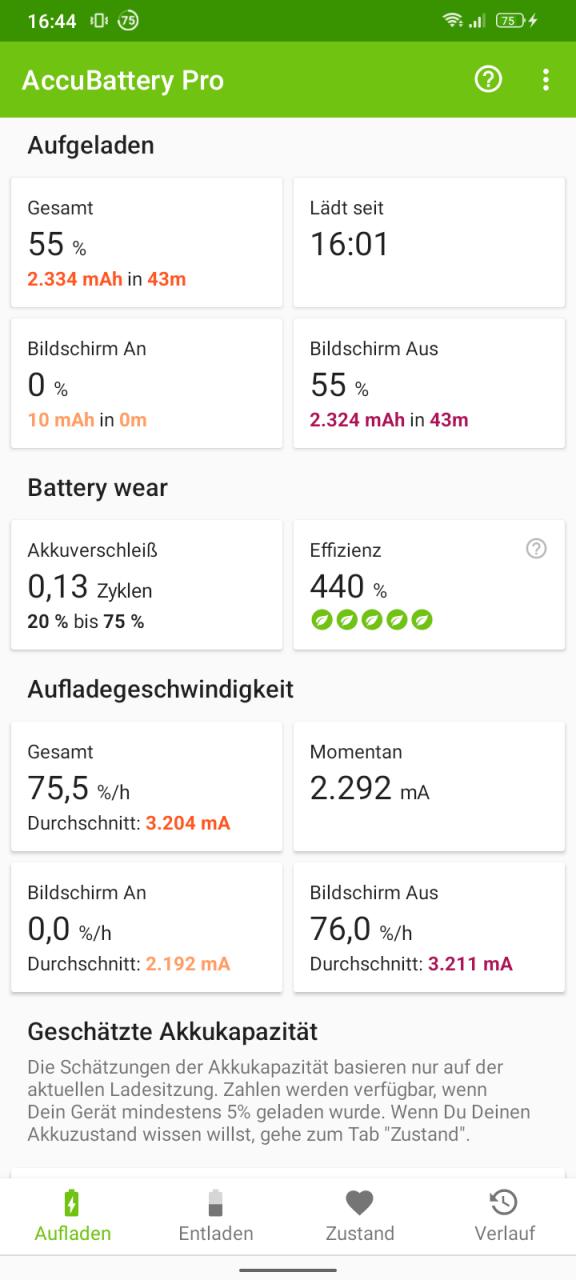Tap the Zustand heart icon
This screenshot has height=1280, width=576.
pos(359,1202)
